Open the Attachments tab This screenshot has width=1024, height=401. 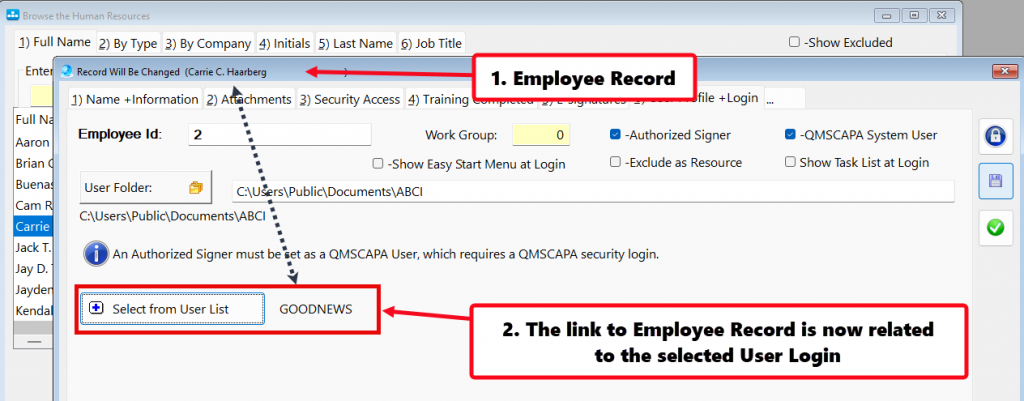coord(249,99)
